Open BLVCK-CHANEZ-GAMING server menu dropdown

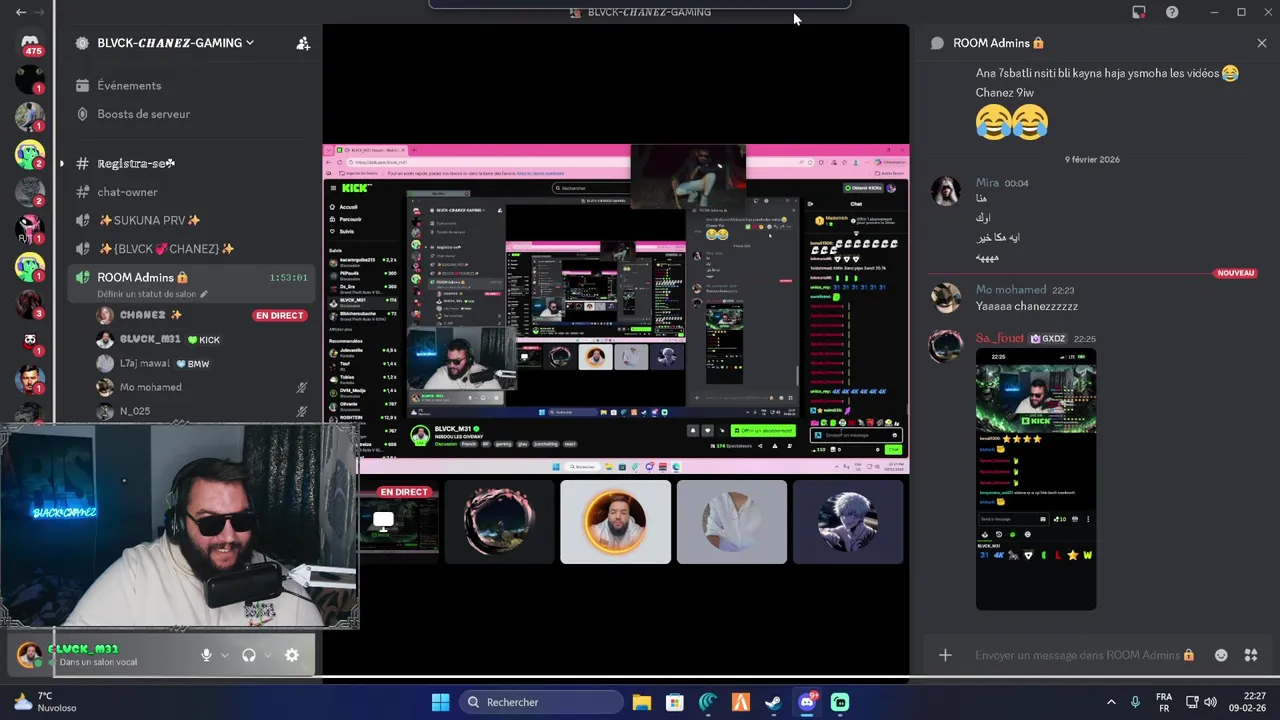(x=175, y=43)
